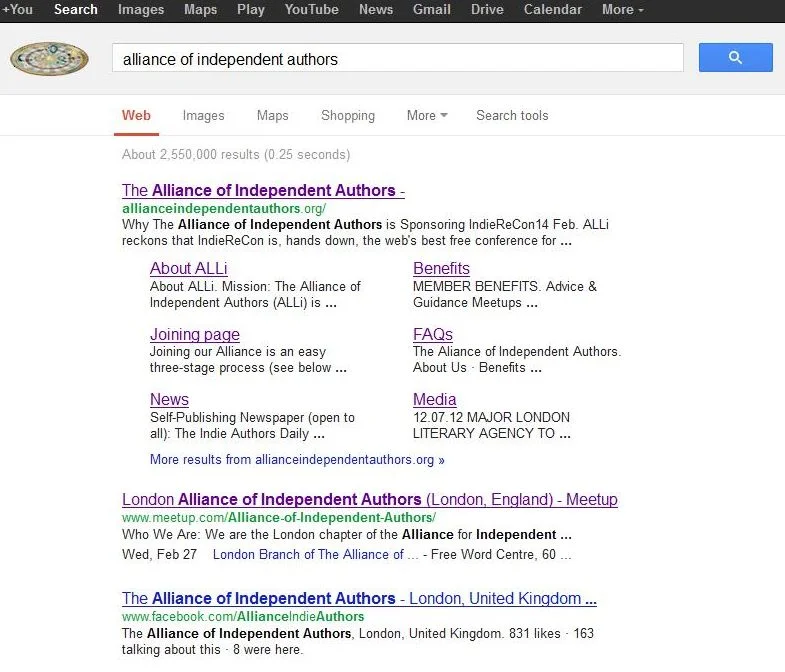Viewport: 785px width, 672px height.
Task: Visit the Benefits sitelink
Action: click(441, 269)
